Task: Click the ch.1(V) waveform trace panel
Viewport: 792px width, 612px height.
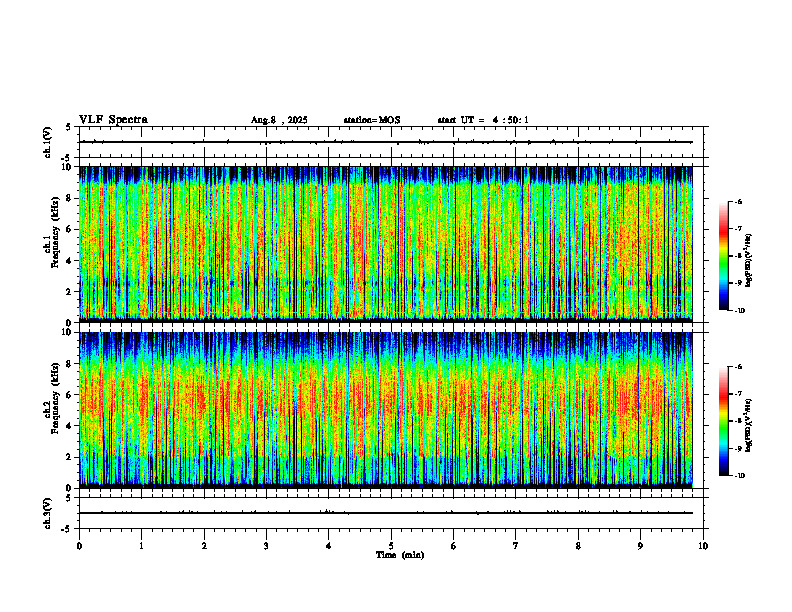Action: click(391, 142)
